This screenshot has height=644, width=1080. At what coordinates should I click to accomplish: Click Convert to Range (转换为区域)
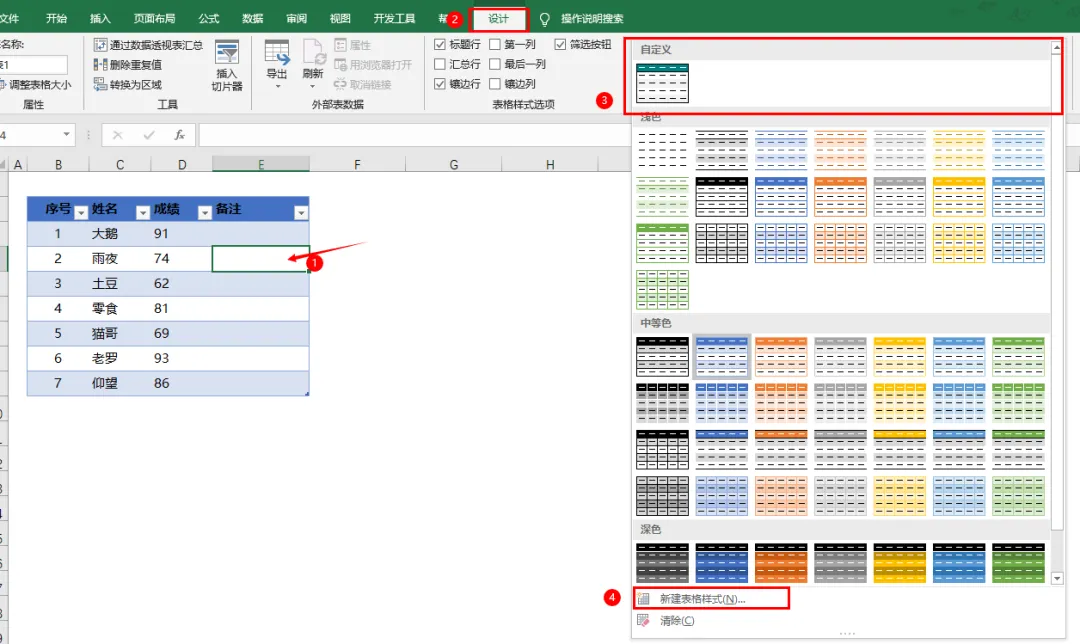tap(127, 85)
